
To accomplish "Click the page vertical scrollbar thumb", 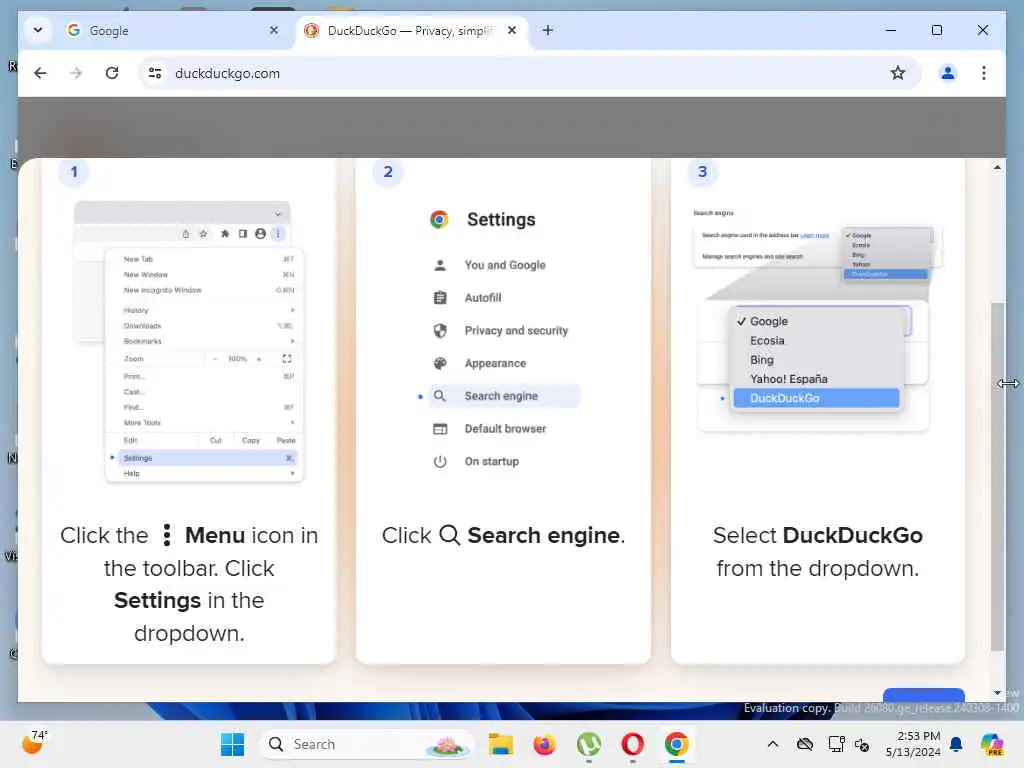I will point(997,477).
